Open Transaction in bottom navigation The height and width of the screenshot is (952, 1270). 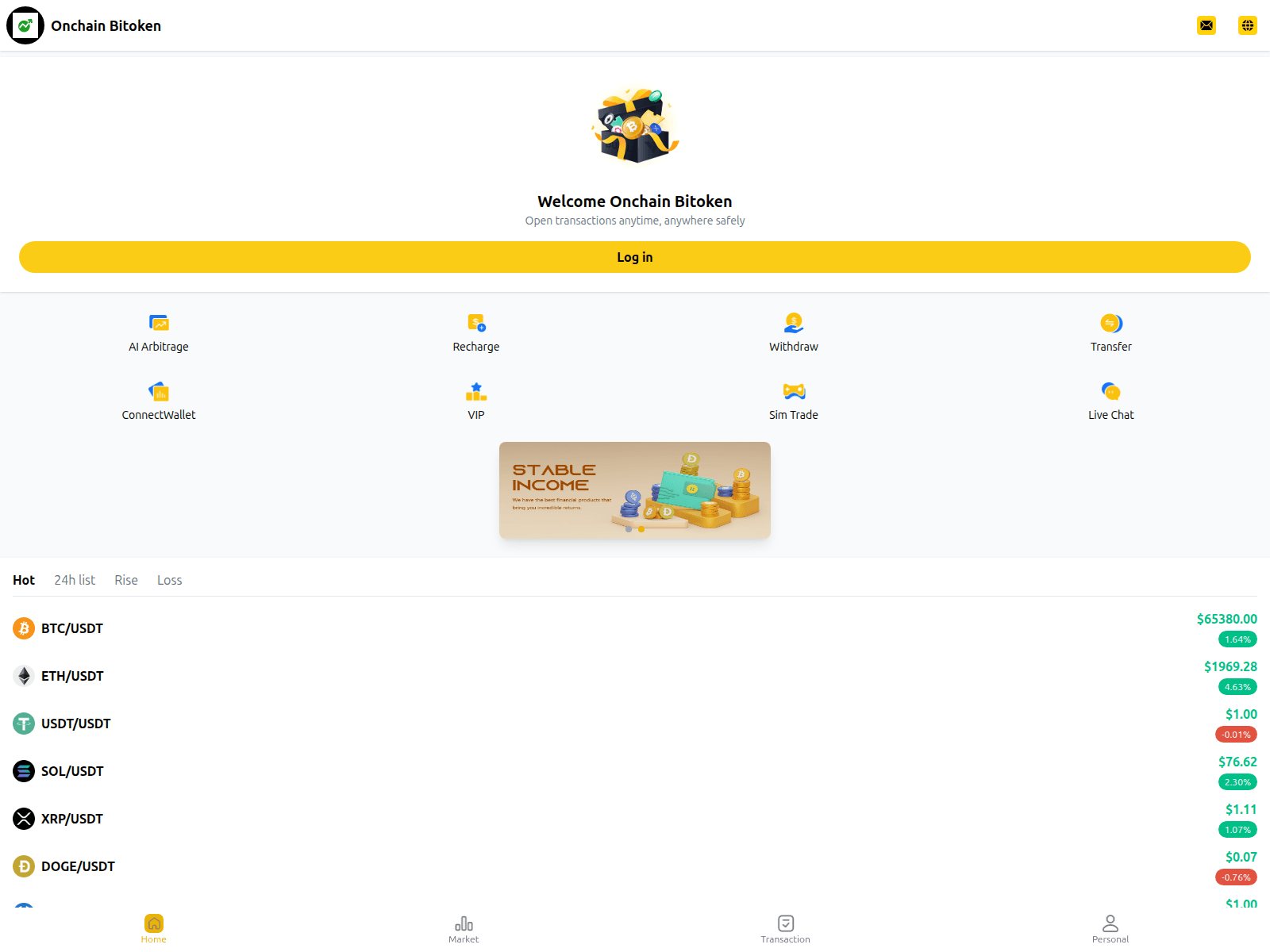786,928
